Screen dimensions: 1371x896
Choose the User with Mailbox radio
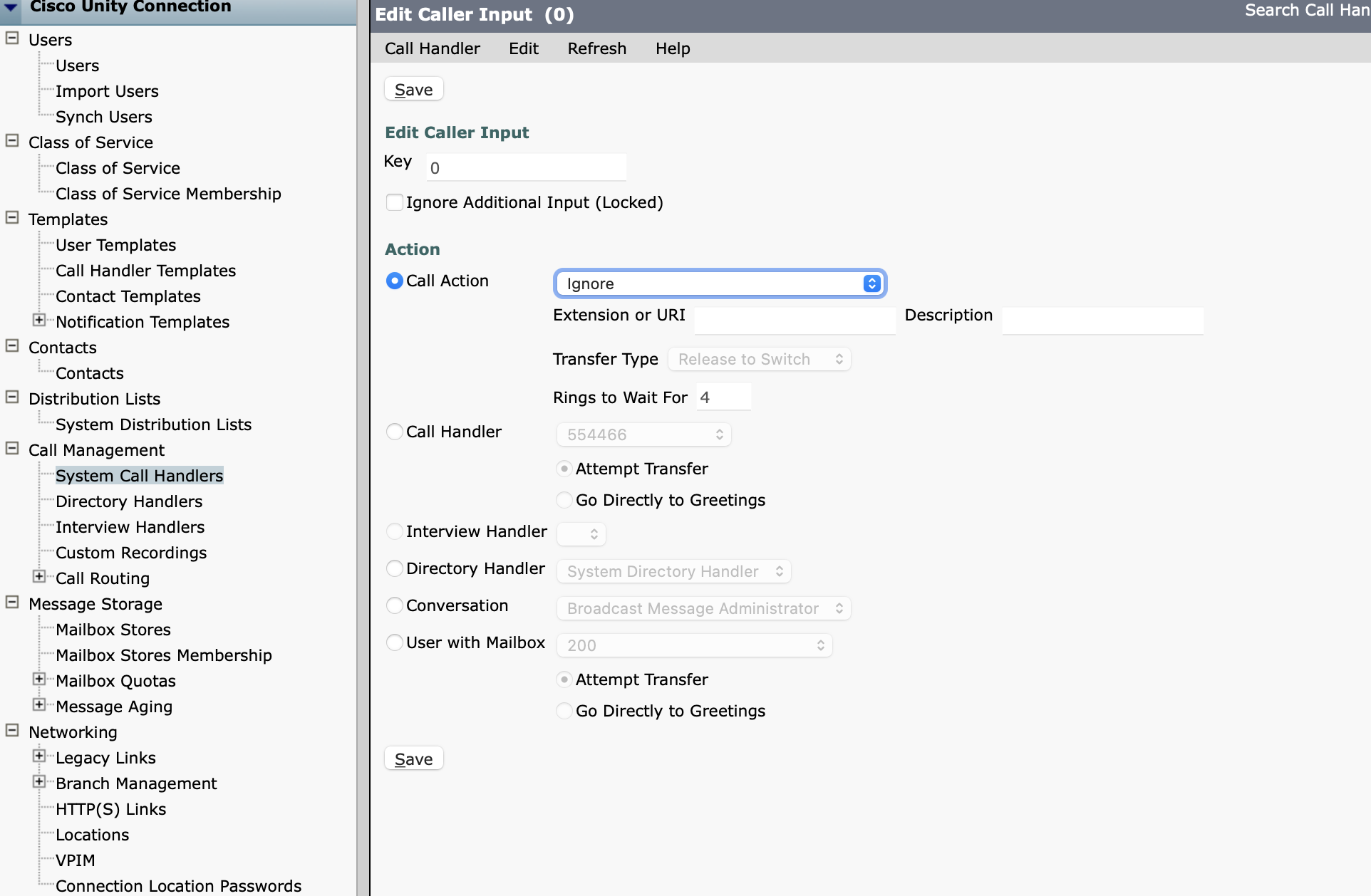(394, 642)
